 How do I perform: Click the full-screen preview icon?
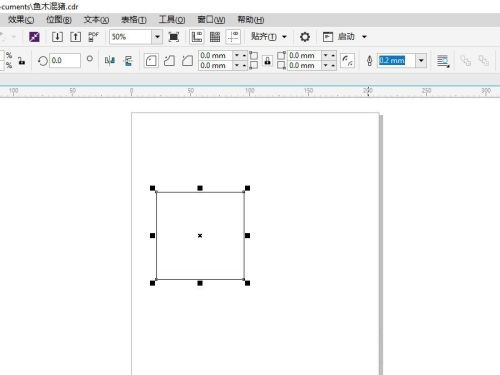point(174,37)
